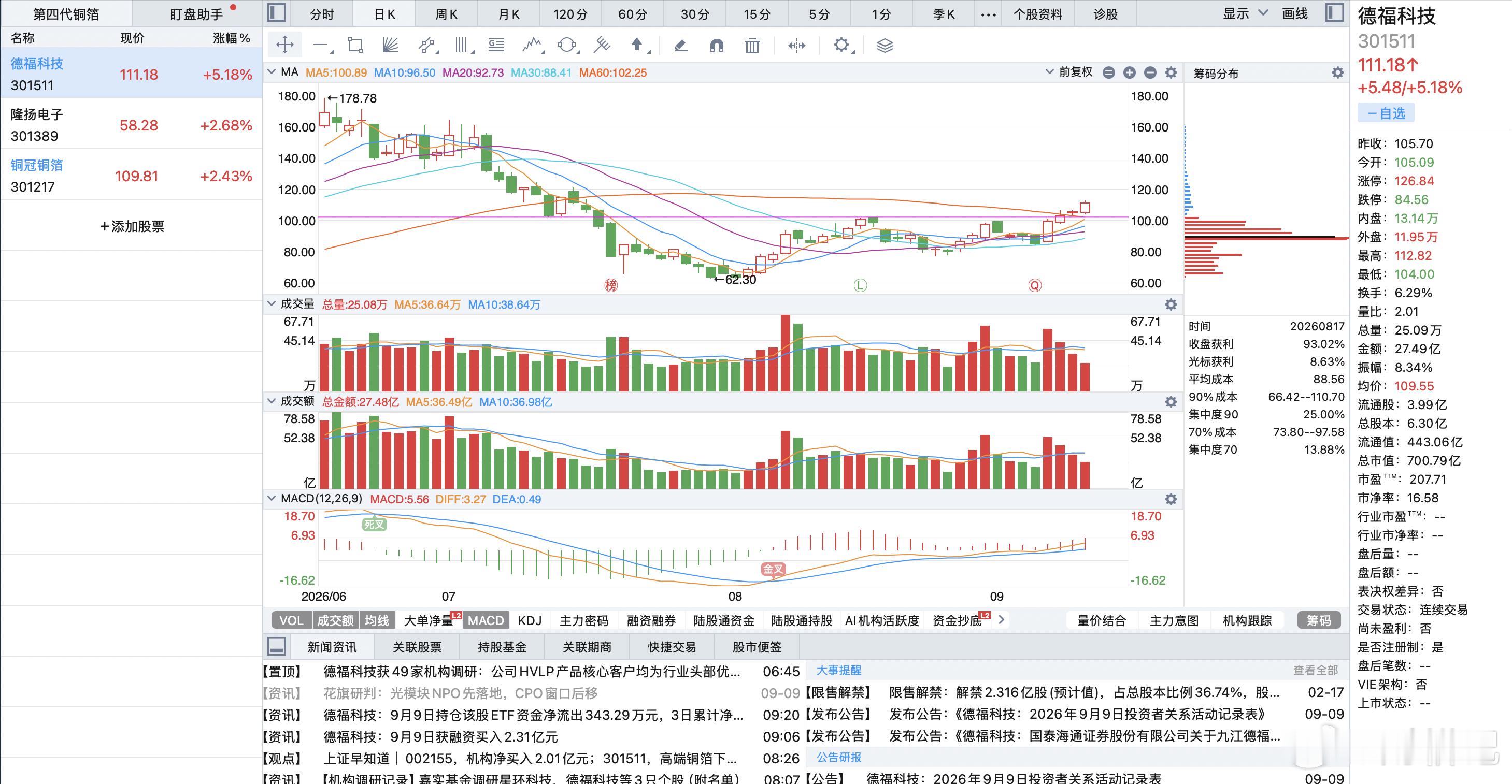
Task: Select the wave line drawing tool
Action: 532,45
